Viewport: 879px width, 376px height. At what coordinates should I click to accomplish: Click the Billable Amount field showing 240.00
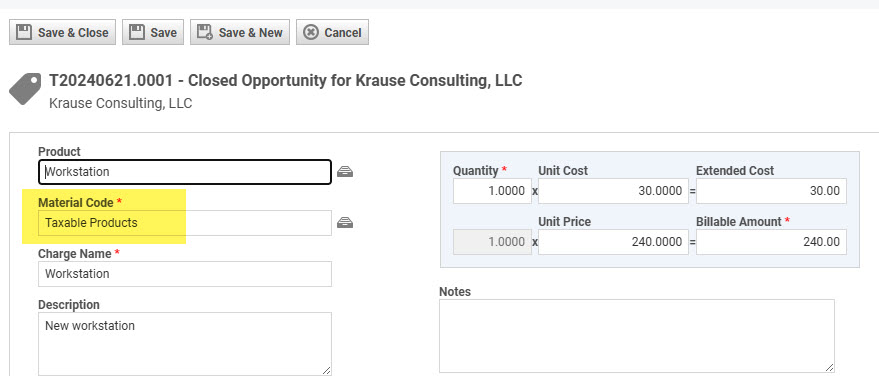coord(771,242)
